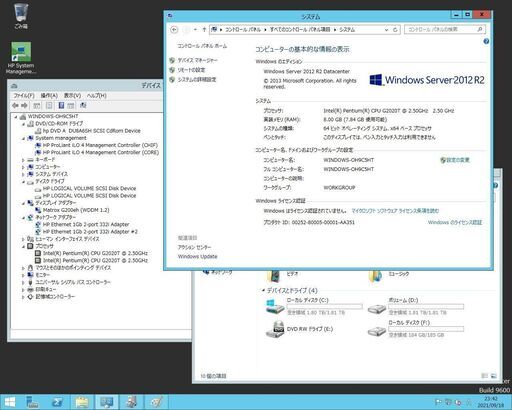
Task: Select ローカル ディスク (F:) drive in Explorer
Action: [416, 329]
